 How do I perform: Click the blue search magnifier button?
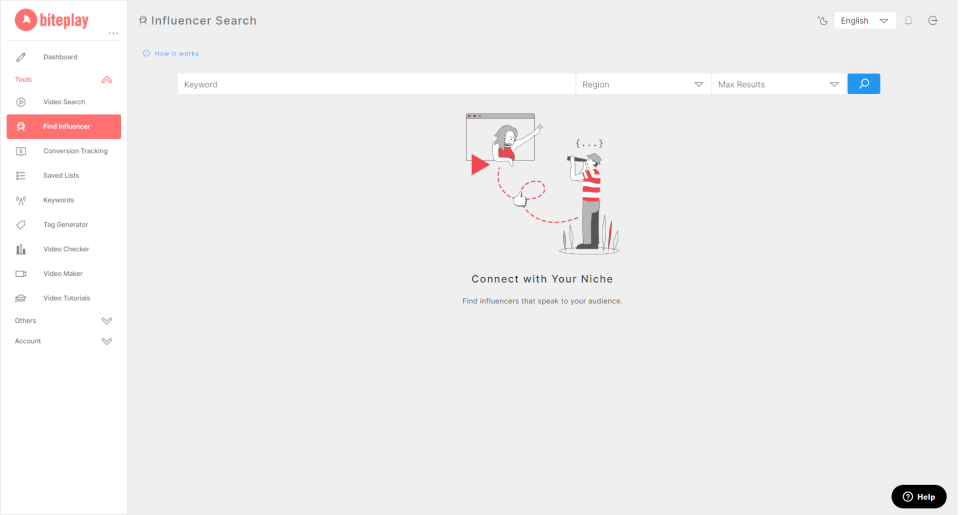pos(863,84)
